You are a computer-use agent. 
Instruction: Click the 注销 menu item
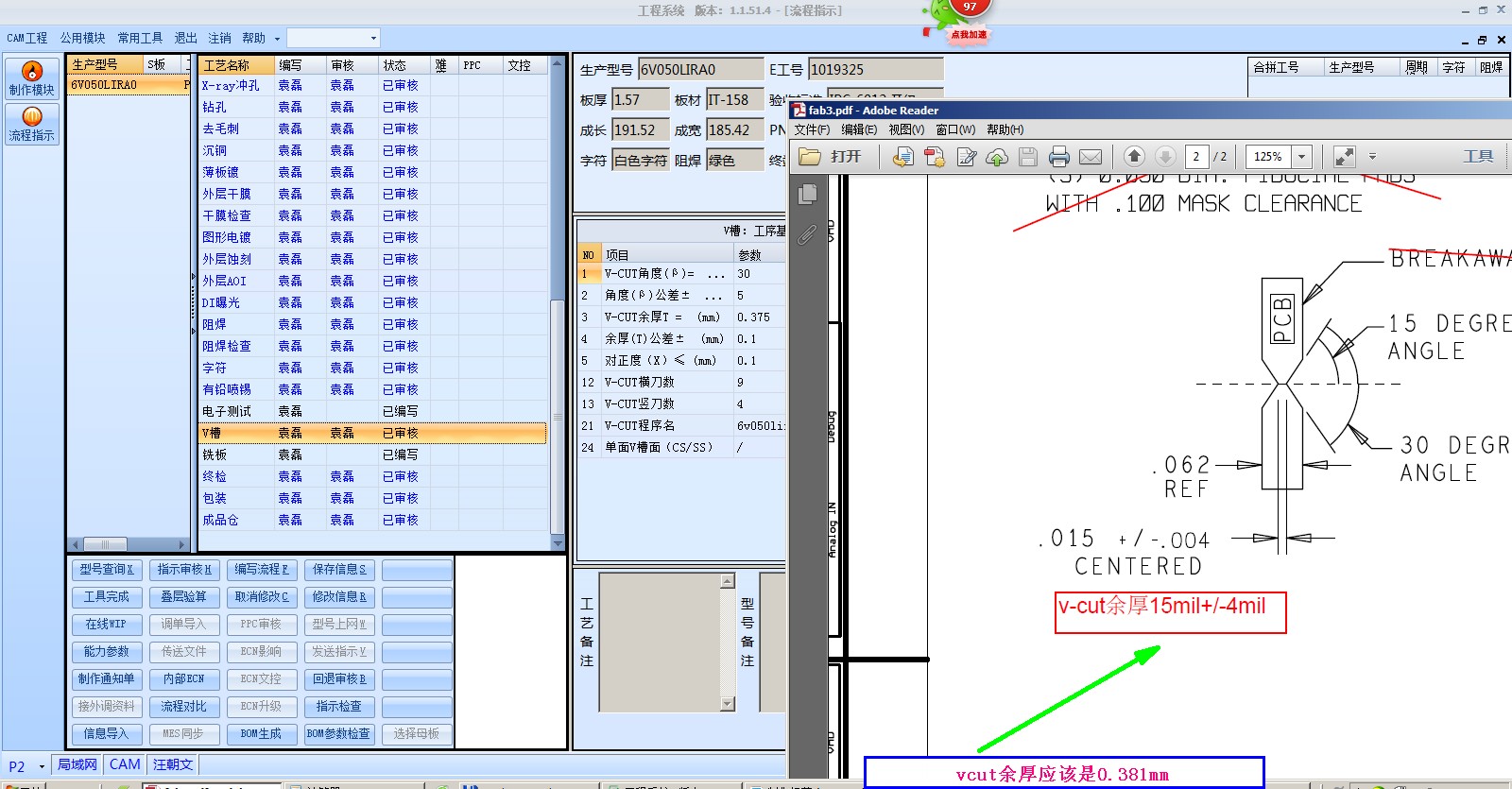(x=219, y=38)
